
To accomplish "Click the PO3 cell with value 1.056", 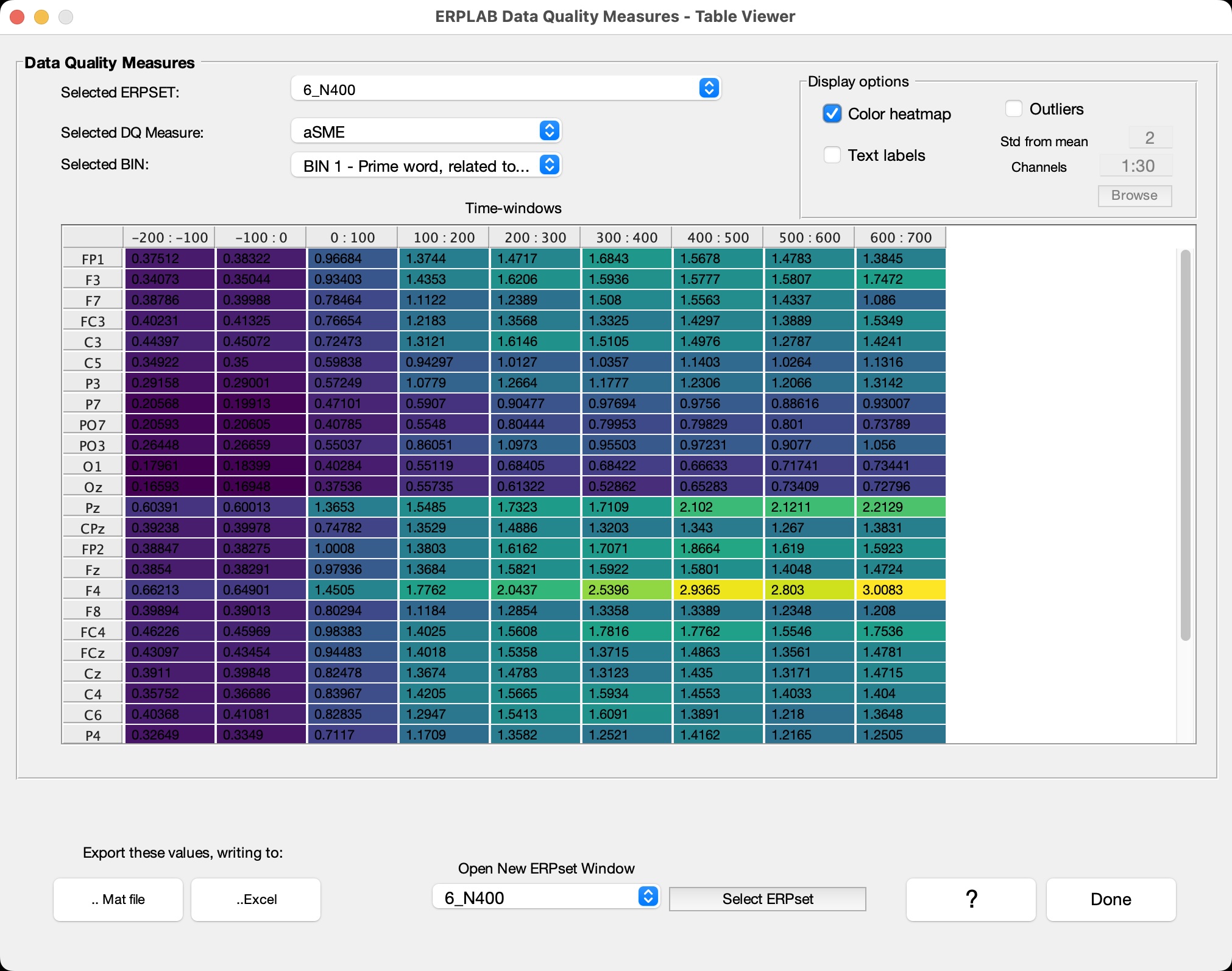I will (901, 445).
